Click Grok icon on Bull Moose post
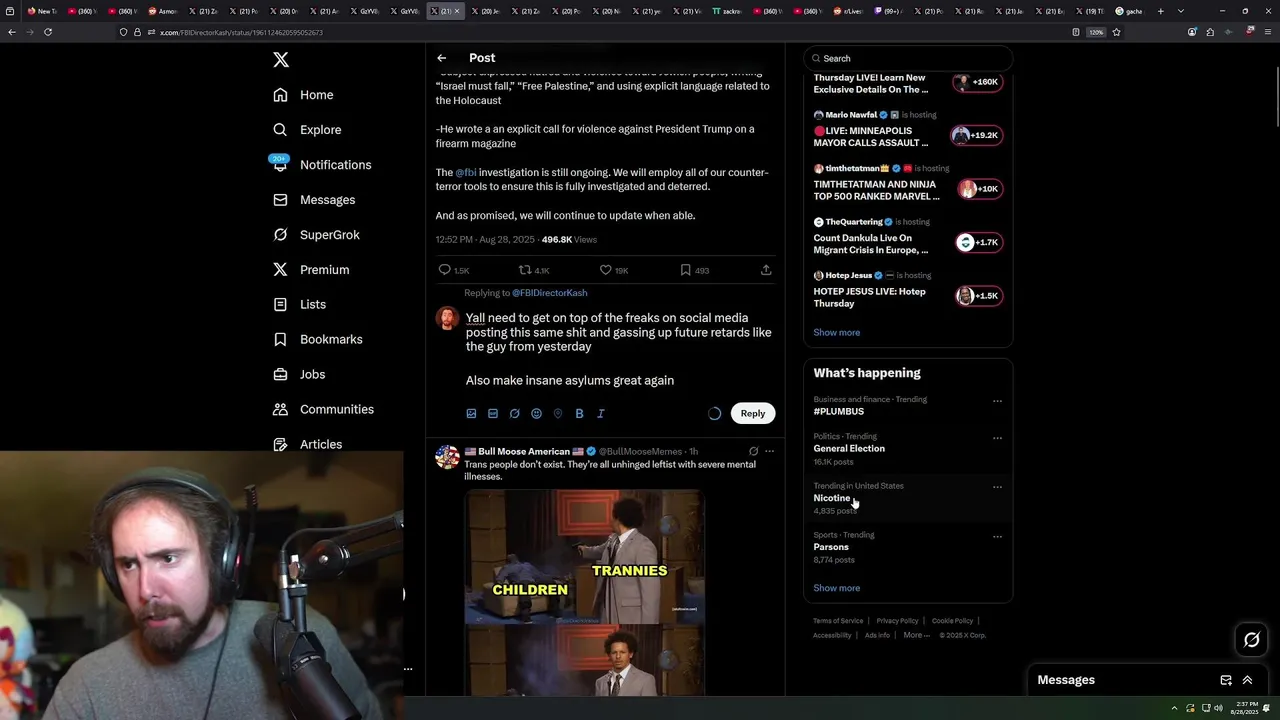This screenshot has width=1280, height=720. [754, 451]
